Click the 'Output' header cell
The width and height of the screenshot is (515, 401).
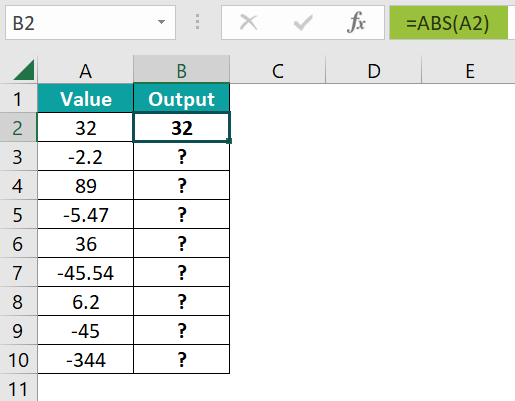pos(182,99)
